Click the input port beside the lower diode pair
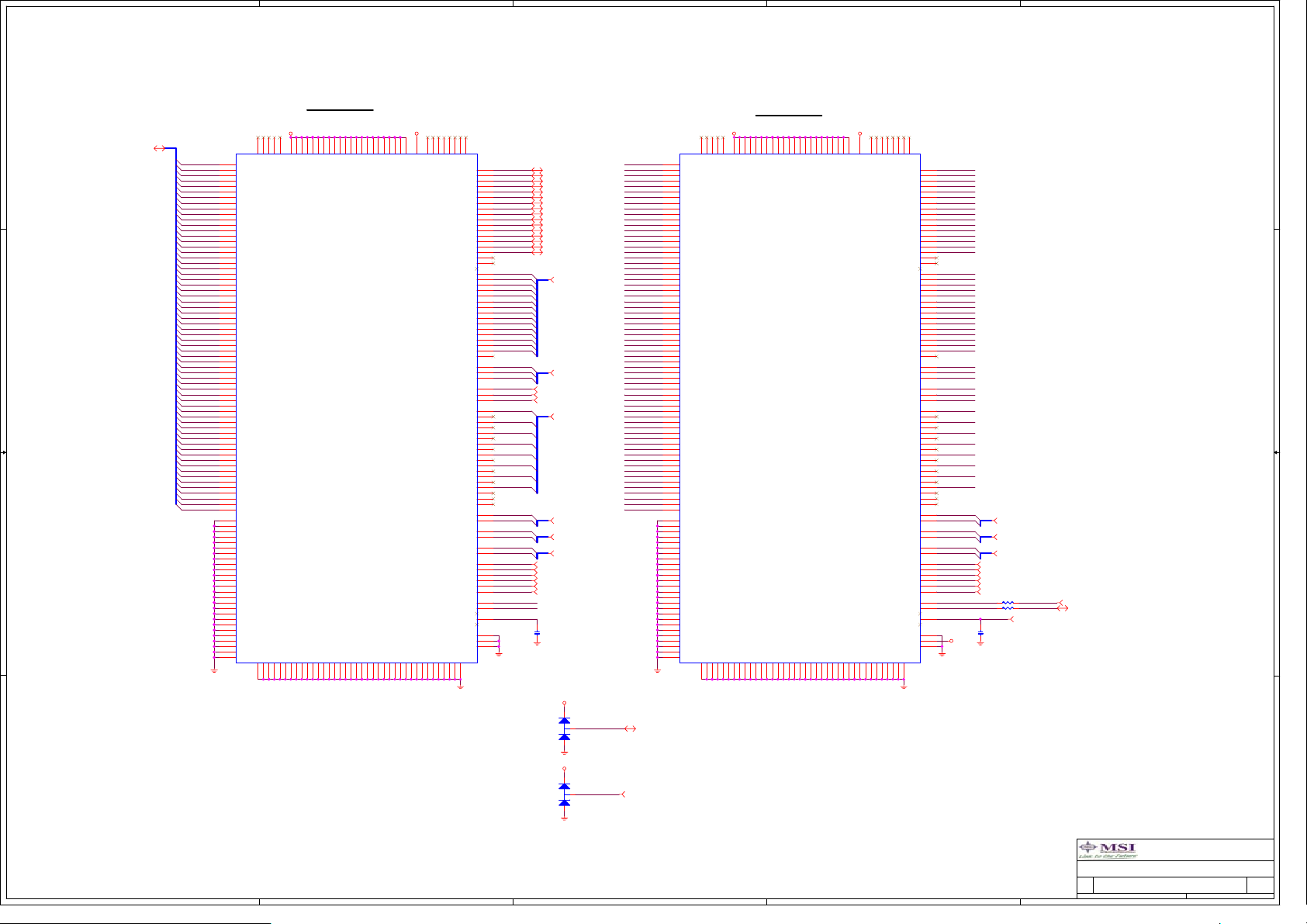This screenshot has height=924, width=1307. [622, 794]
